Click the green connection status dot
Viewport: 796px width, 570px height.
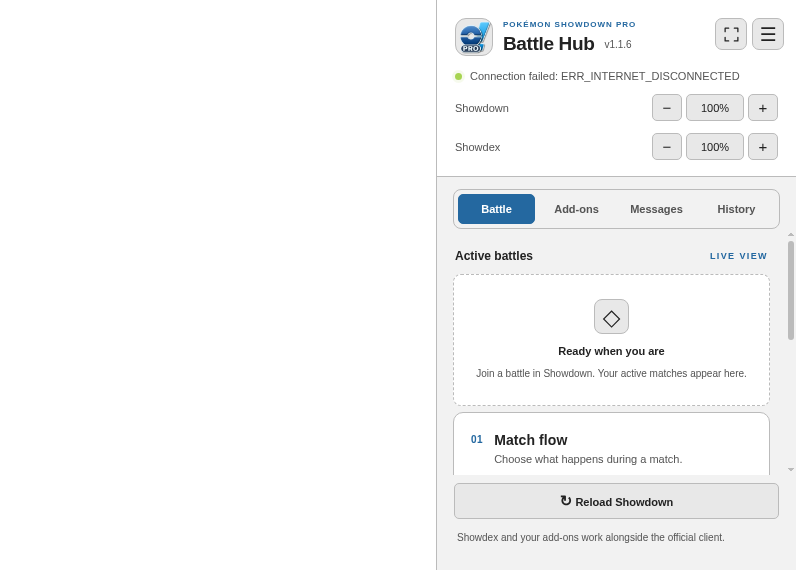pyautogui.click(x=458, y=77)
